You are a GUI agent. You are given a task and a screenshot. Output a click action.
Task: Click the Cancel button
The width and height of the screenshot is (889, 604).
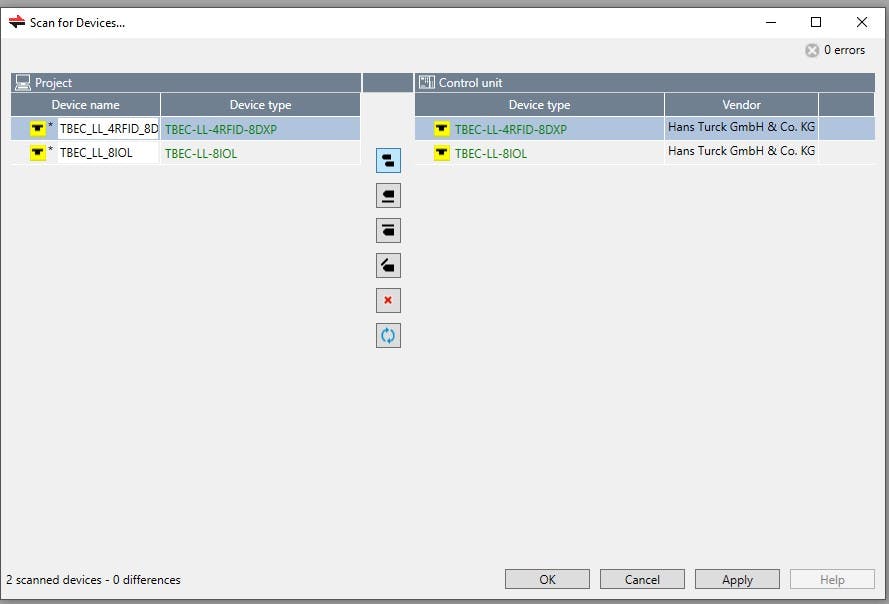pos(642,579)
